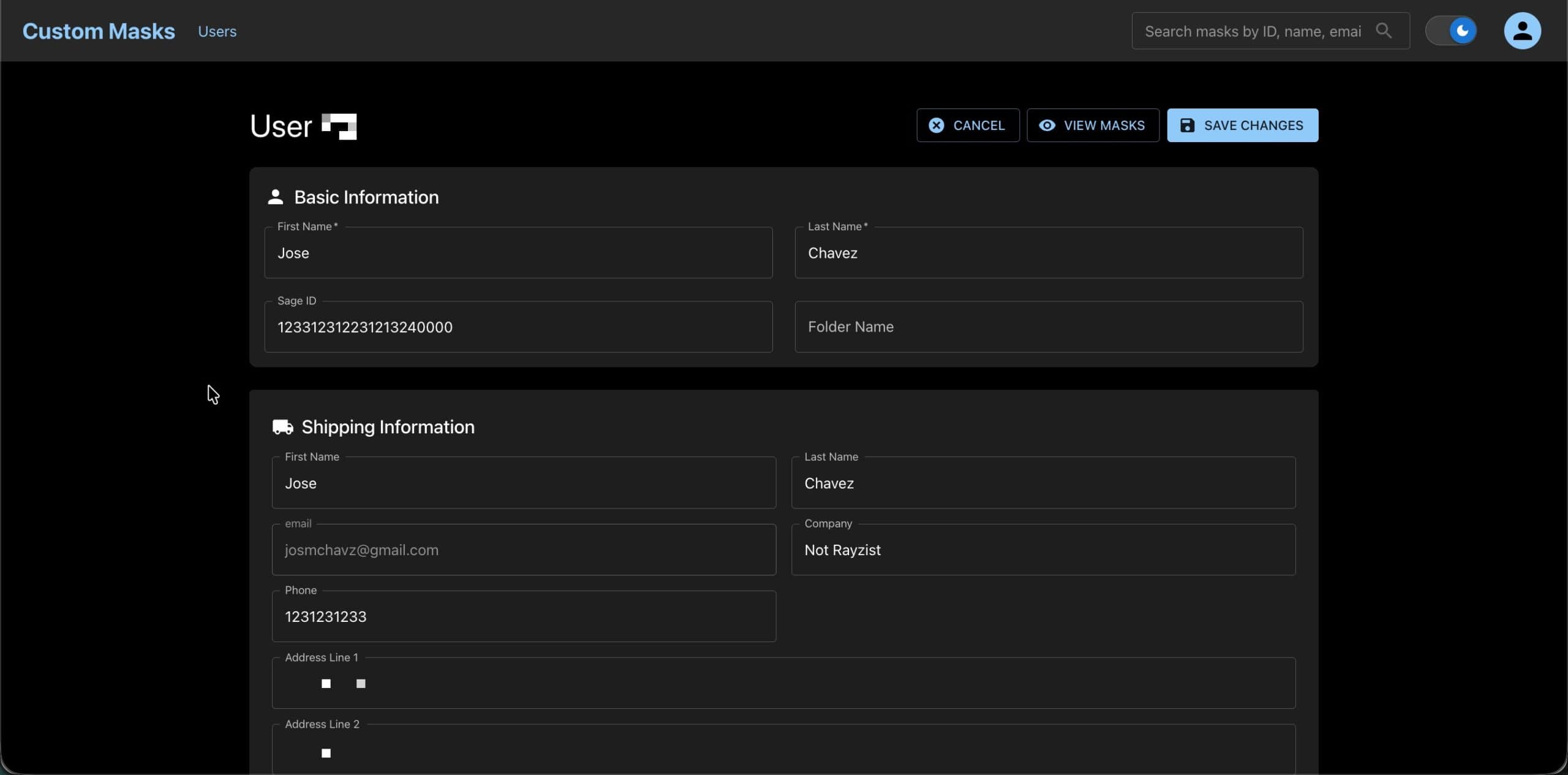Click the Address Line 1 field
The image size is (1568, 775).
[783, 684]
